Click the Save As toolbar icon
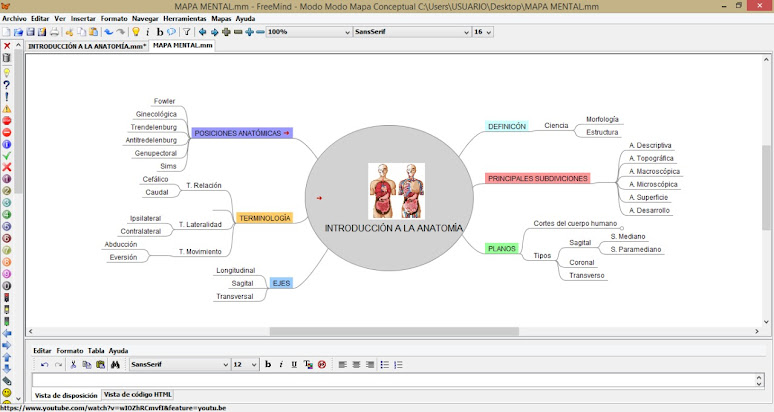Screen dimensions: 774x412 [42, 32]
